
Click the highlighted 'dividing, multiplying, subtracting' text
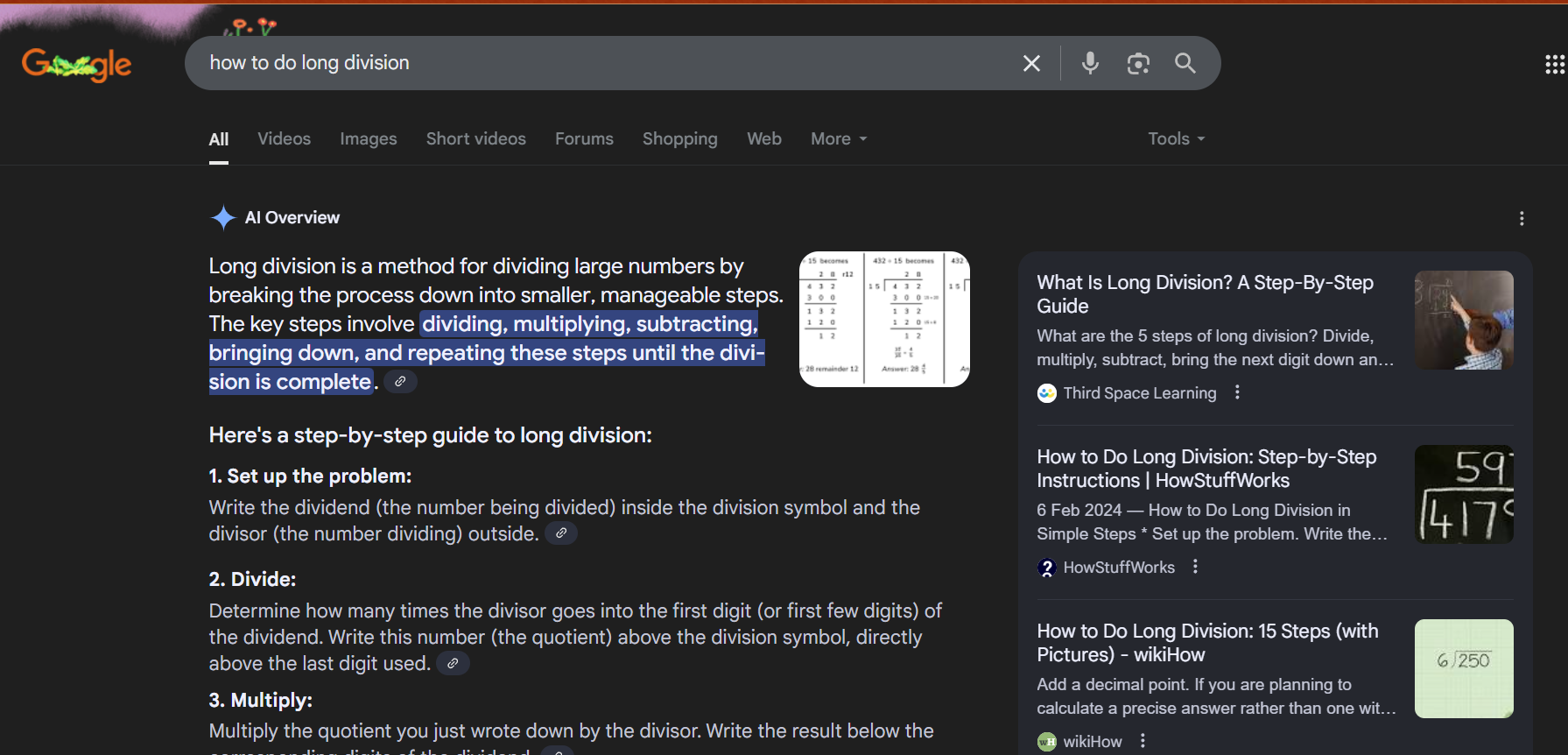[590, 324]
